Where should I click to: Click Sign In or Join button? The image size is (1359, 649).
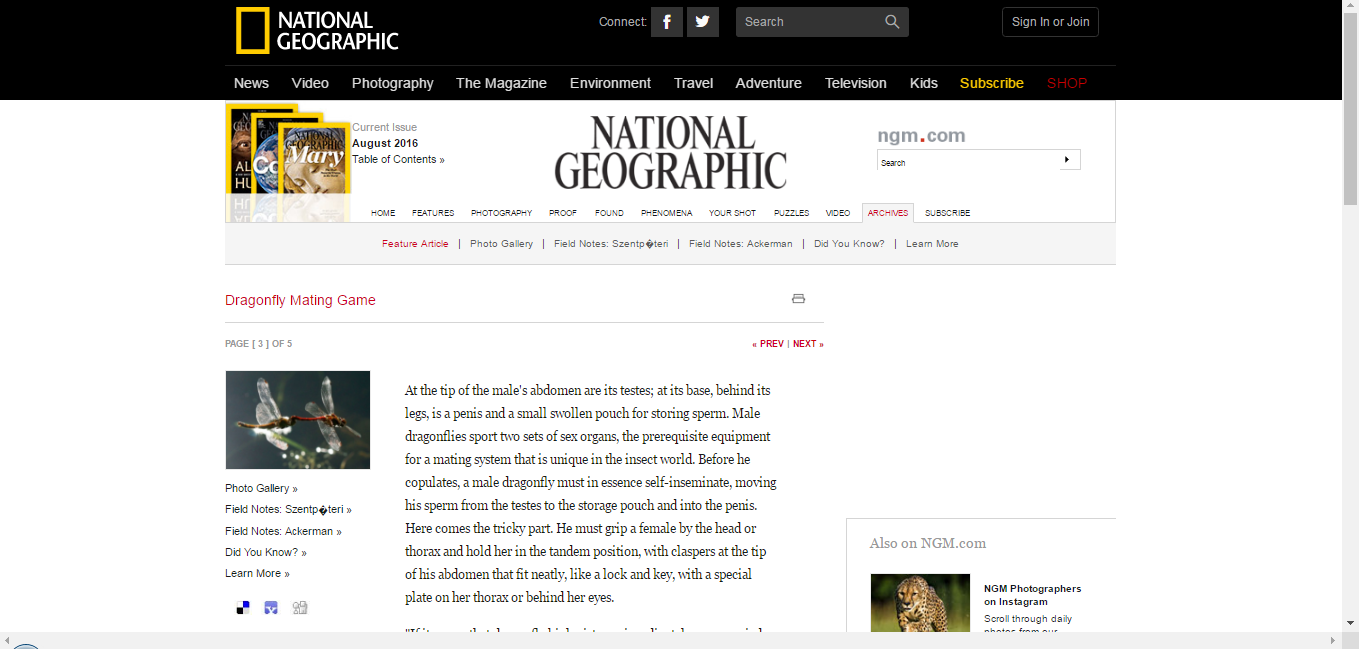(x=1050, y=22)
